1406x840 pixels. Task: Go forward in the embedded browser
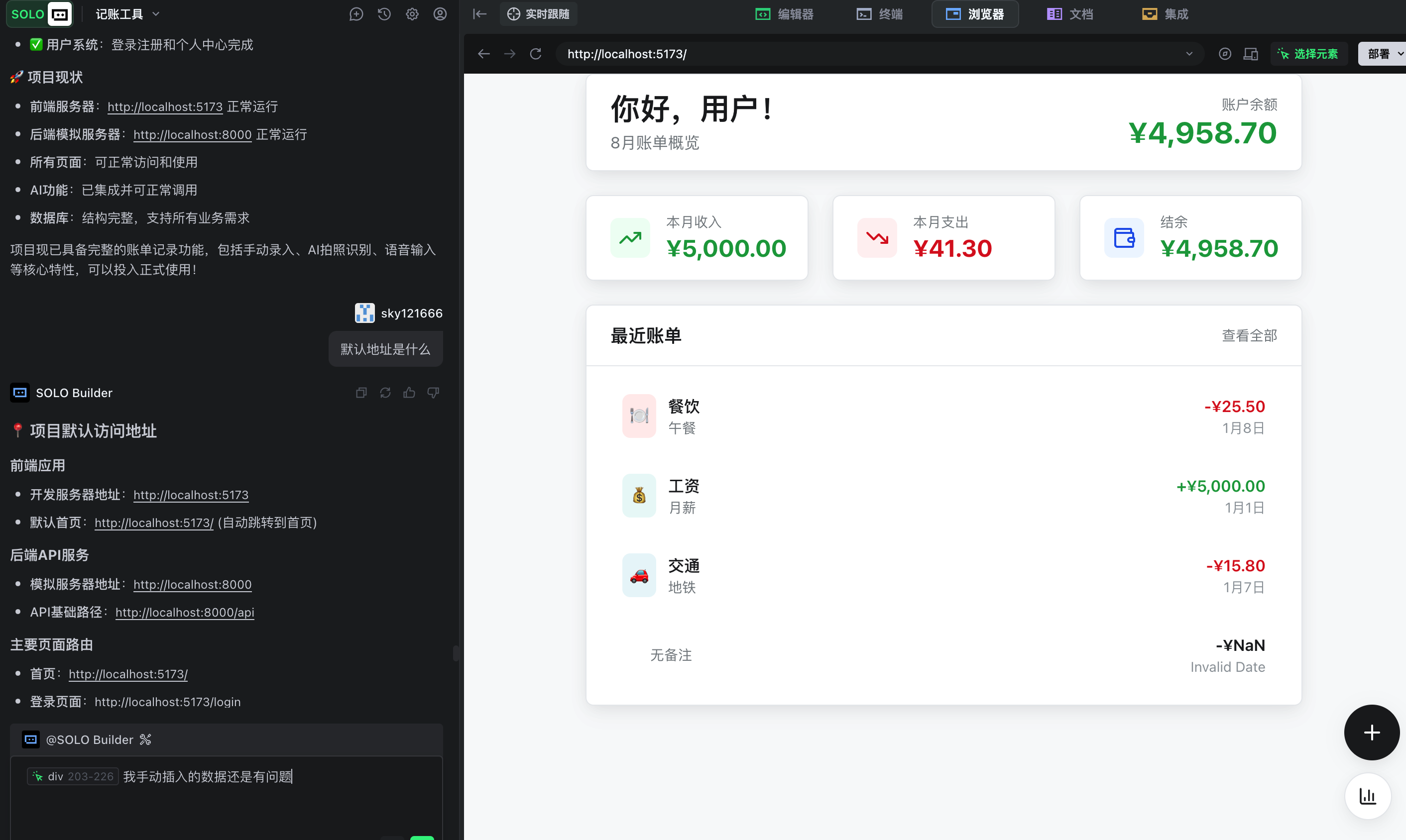(510, 54)
